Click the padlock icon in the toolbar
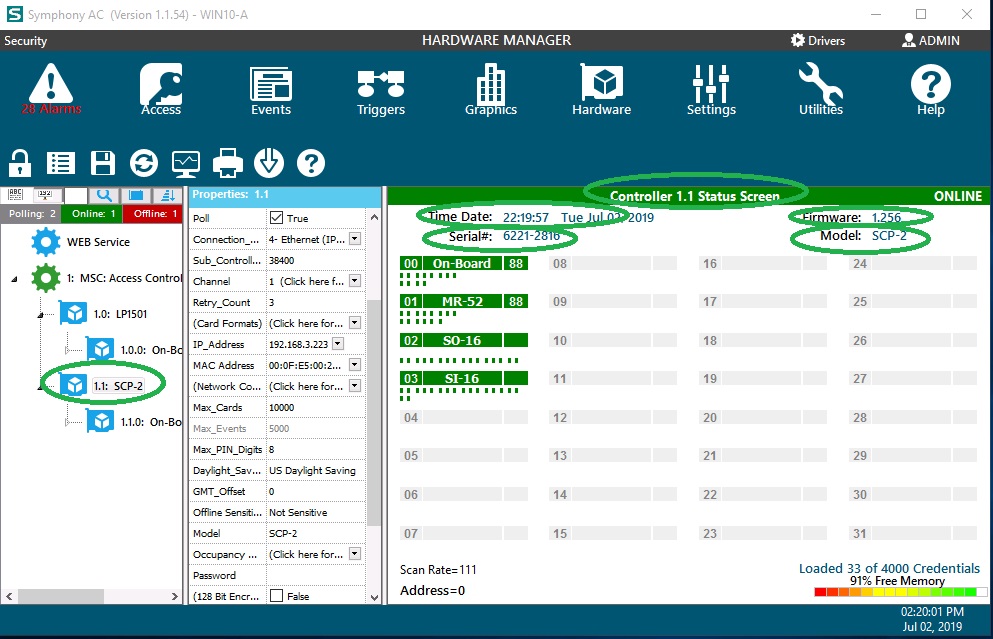 click(x=20, y=163)
